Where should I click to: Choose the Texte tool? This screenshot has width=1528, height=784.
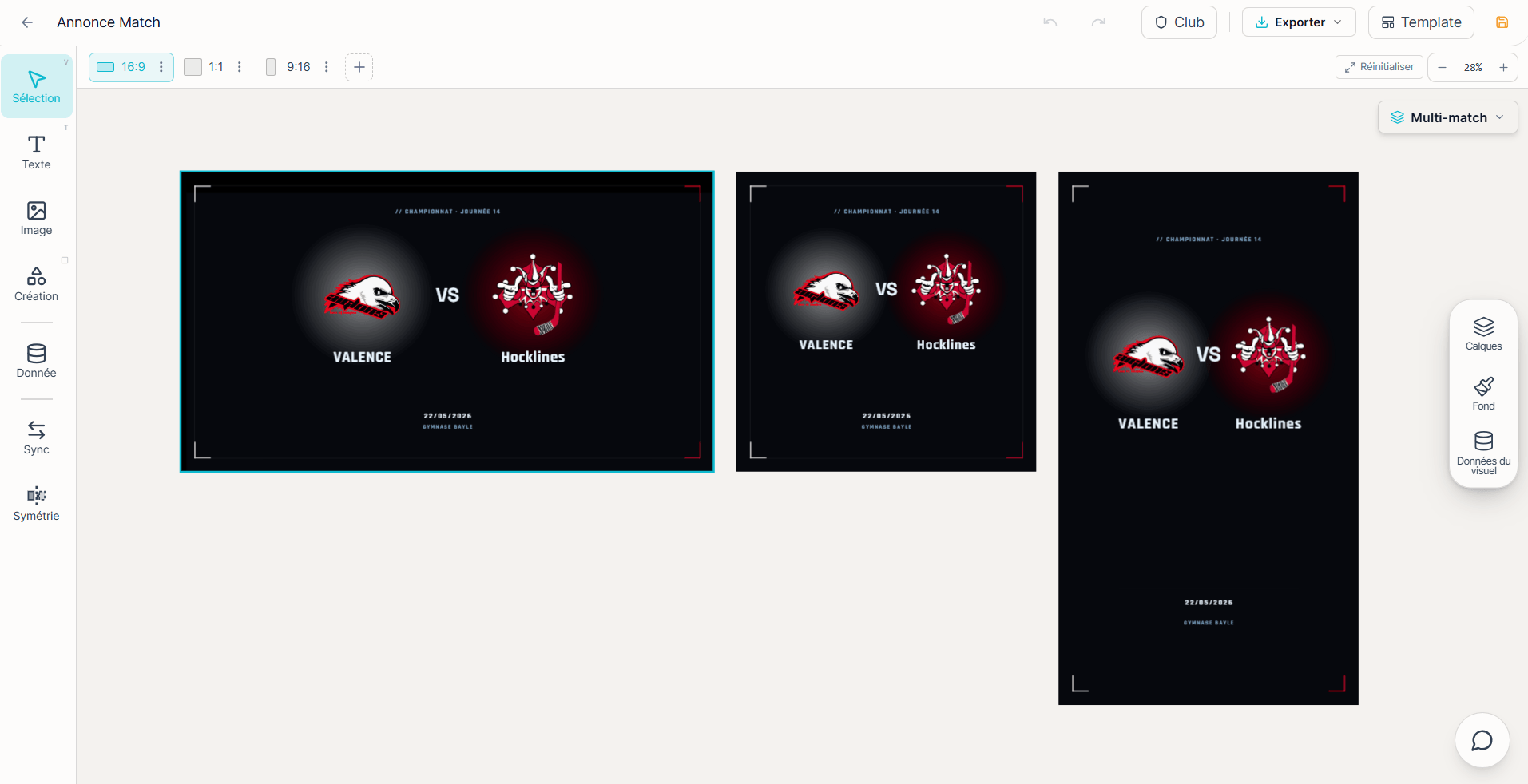(x=37, y=152)
